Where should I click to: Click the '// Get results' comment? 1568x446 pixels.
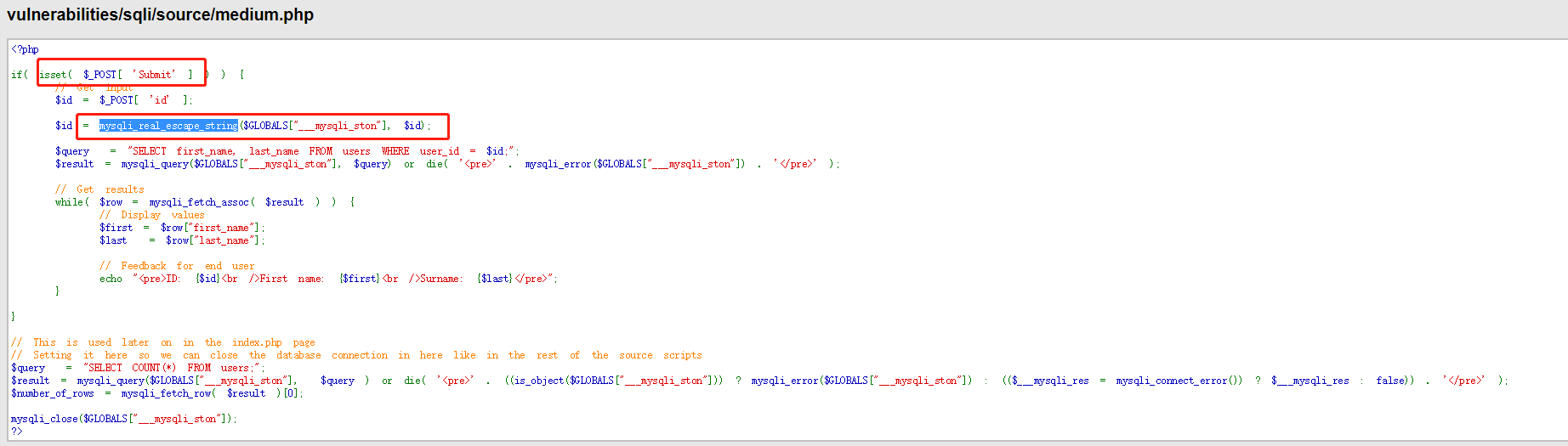(99, 189)
